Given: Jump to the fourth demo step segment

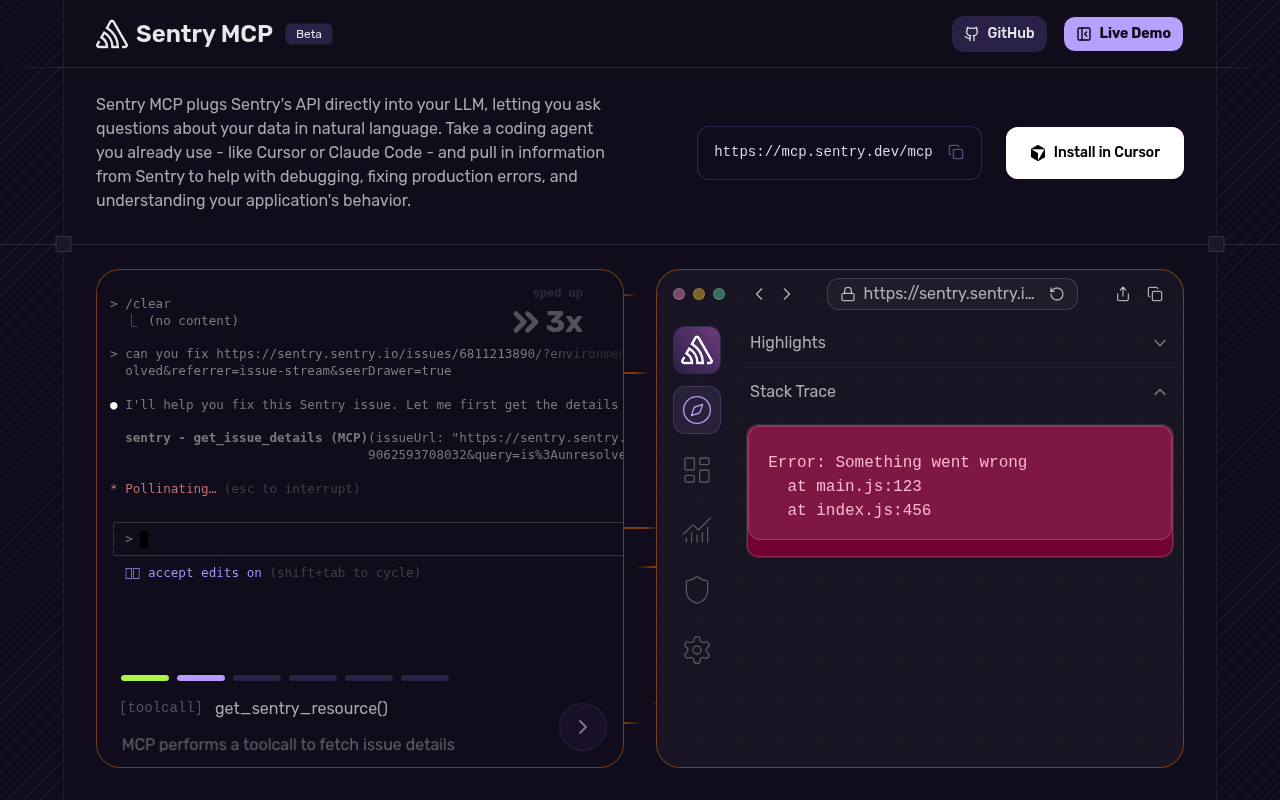Looking at the screenshot, I should pos(313,678).
